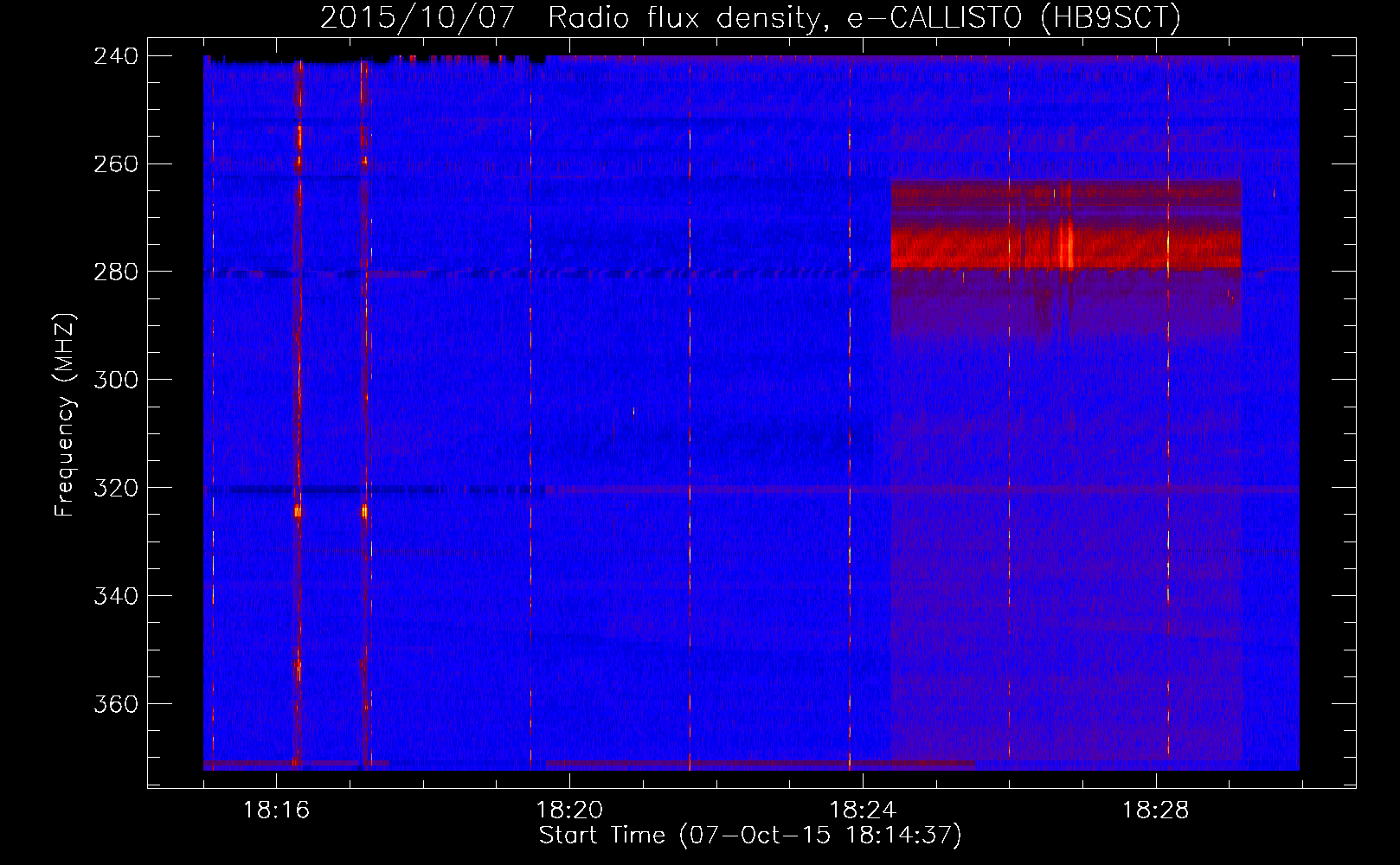Click the 'Frequency (MHZ)' axis label
This screenshot has width=1400, height=865.
pyautogui.click(x=65, y=414)
